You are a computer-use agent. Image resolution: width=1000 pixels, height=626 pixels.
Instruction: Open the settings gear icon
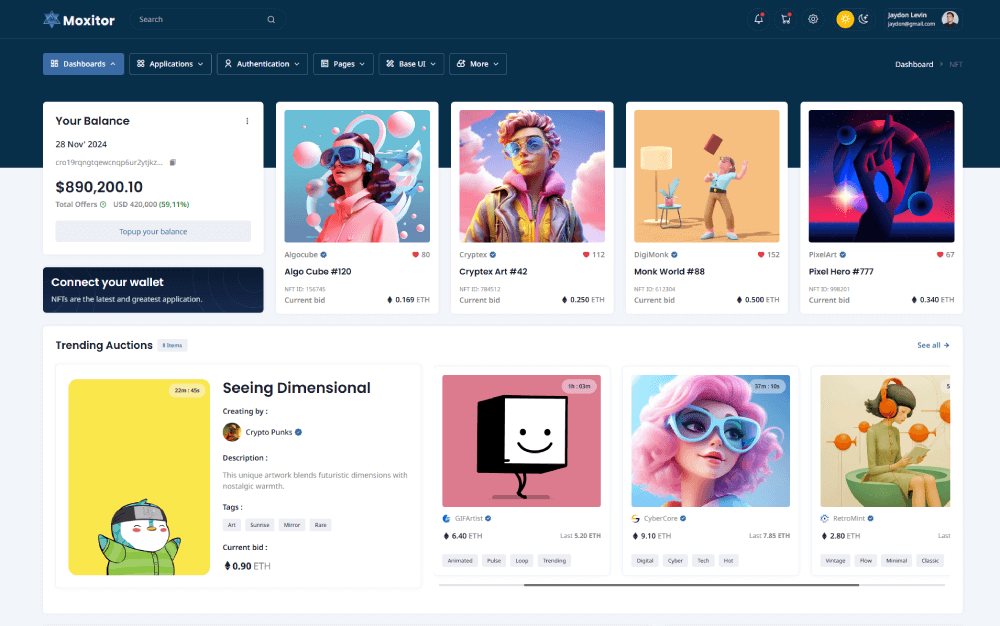point(813,19)
